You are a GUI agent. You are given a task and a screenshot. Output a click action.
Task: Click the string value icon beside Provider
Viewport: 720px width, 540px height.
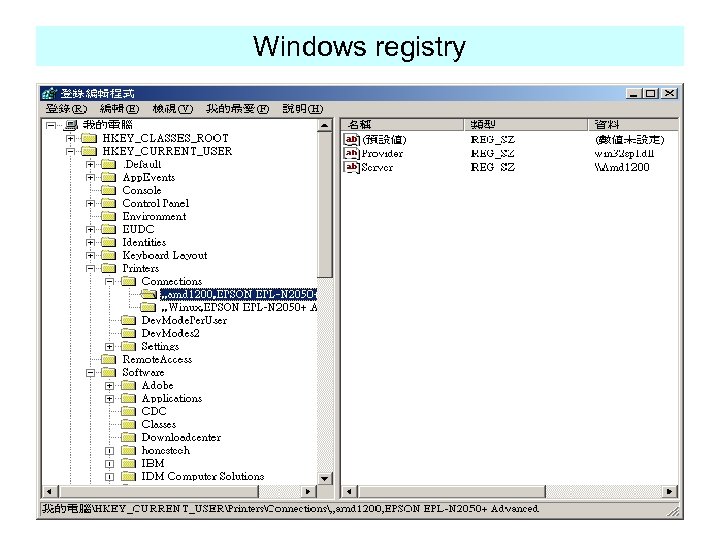point(351,153)
